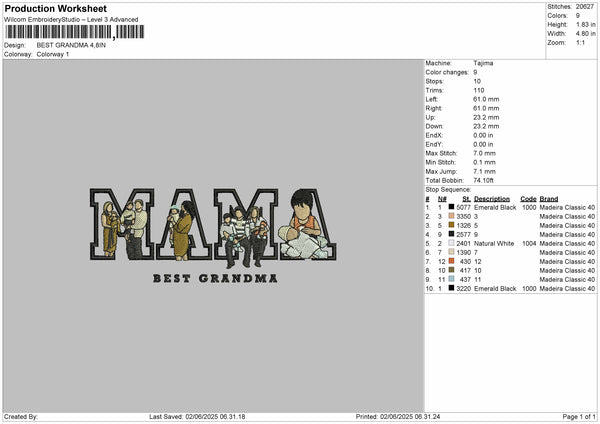Click the Width value 4.80 in
Viewport: 600px width, 424px height.
(x=585, y=34)
